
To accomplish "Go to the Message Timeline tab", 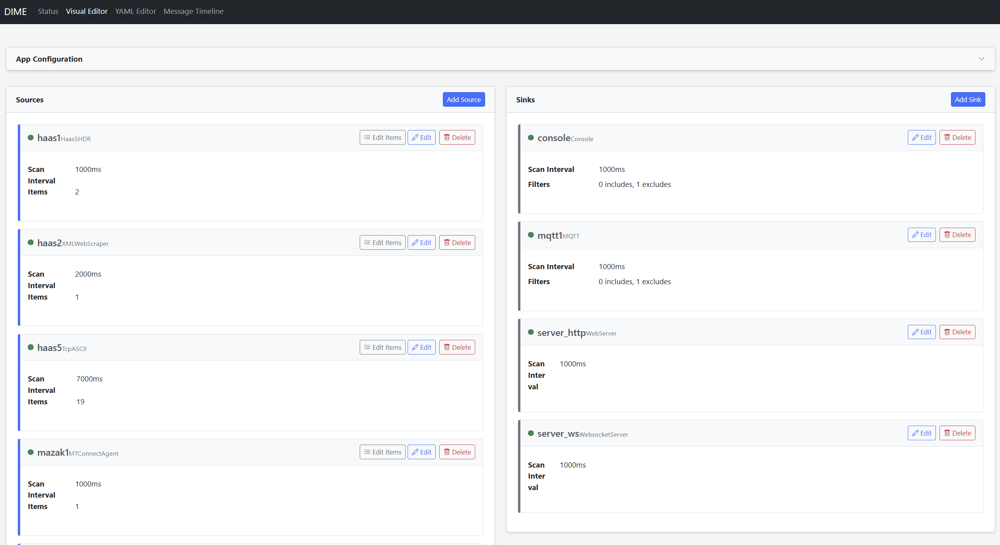I will (x=193, y=12).
